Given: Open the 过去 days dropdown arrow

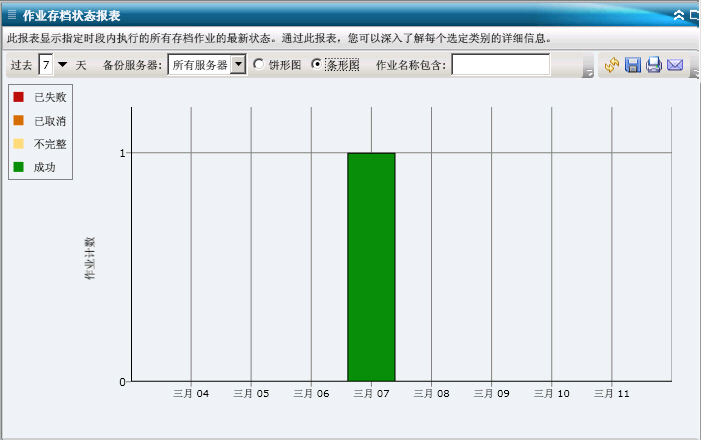Looking at the screenshot, I should 63,65.
